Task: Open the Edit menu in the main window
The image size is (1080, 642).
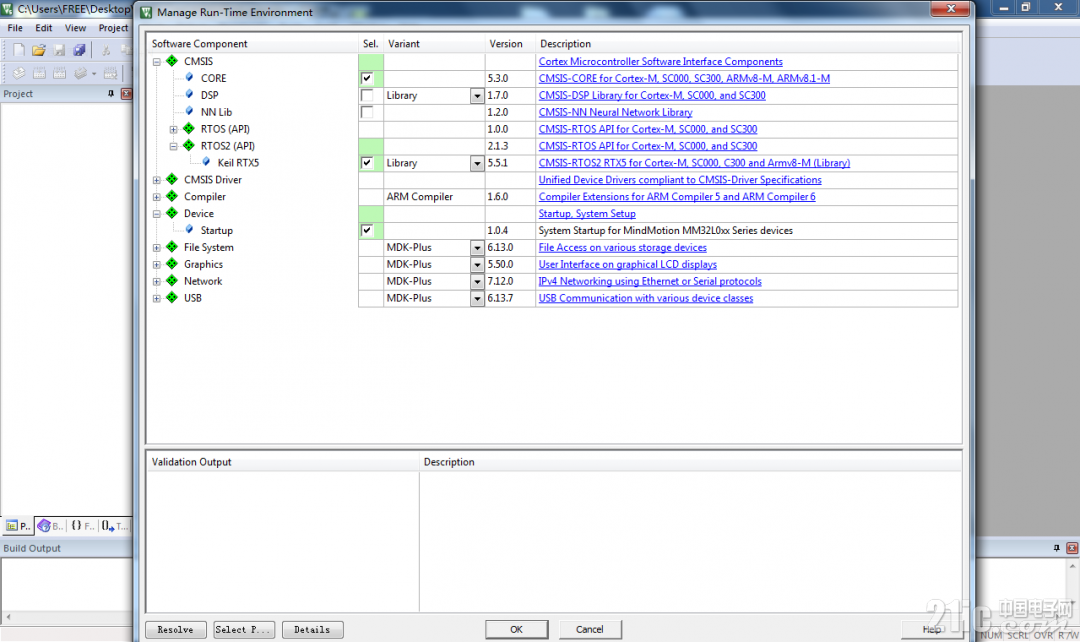Action: click(44, 28)
